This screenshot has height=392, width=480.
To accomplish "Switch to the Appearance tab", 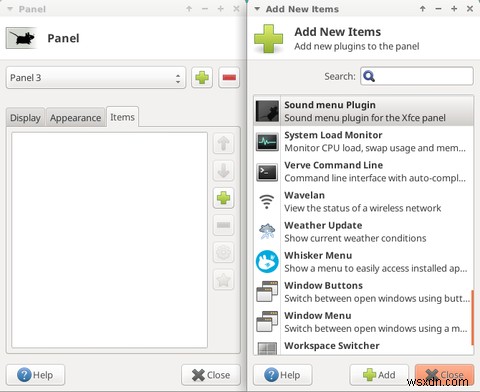I will tap(76, 118).
